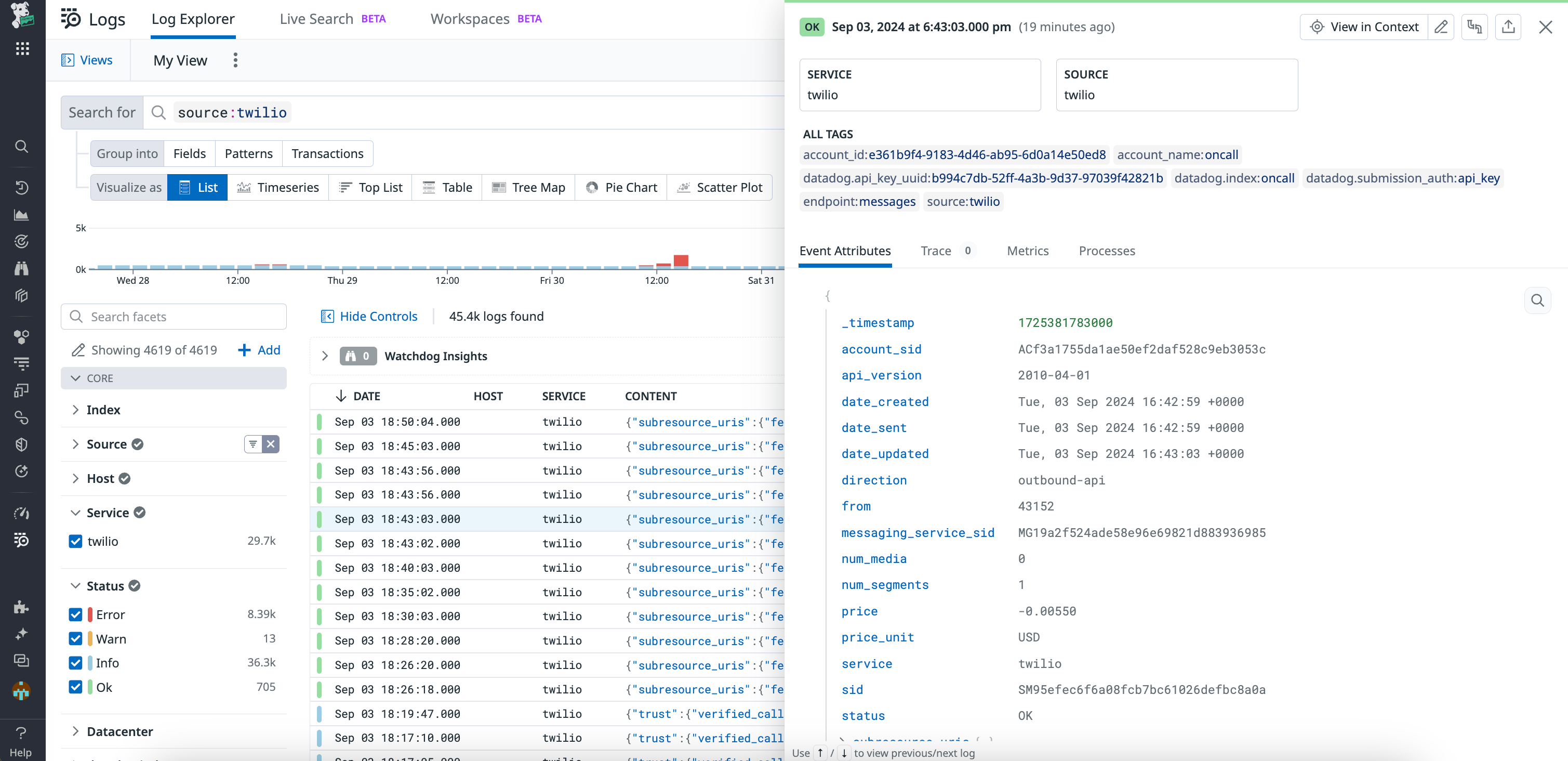Collapse the Status facet section
The image size is (1568, 761).
(75, 585)
